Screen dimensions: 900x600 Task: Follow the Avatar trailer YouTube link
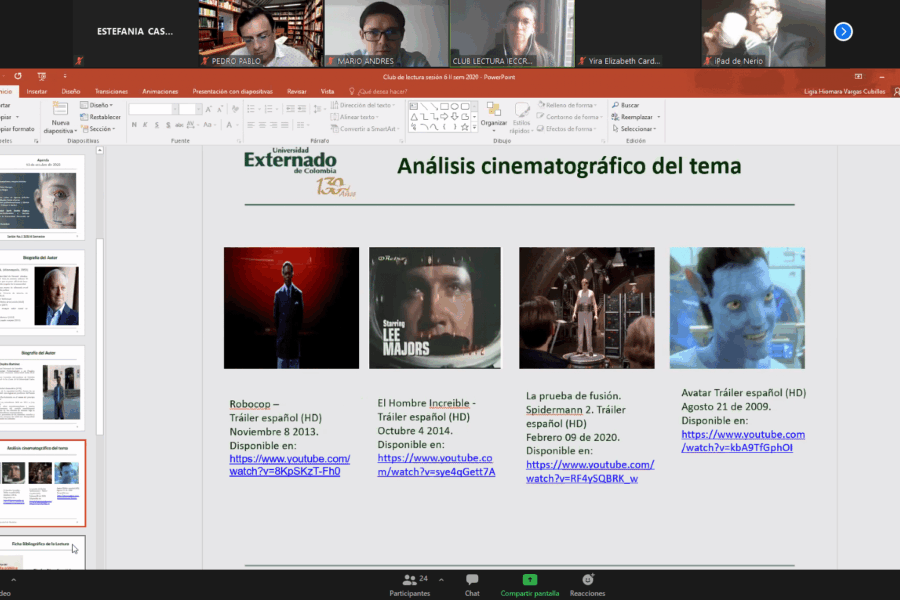(x=742, y=441)
